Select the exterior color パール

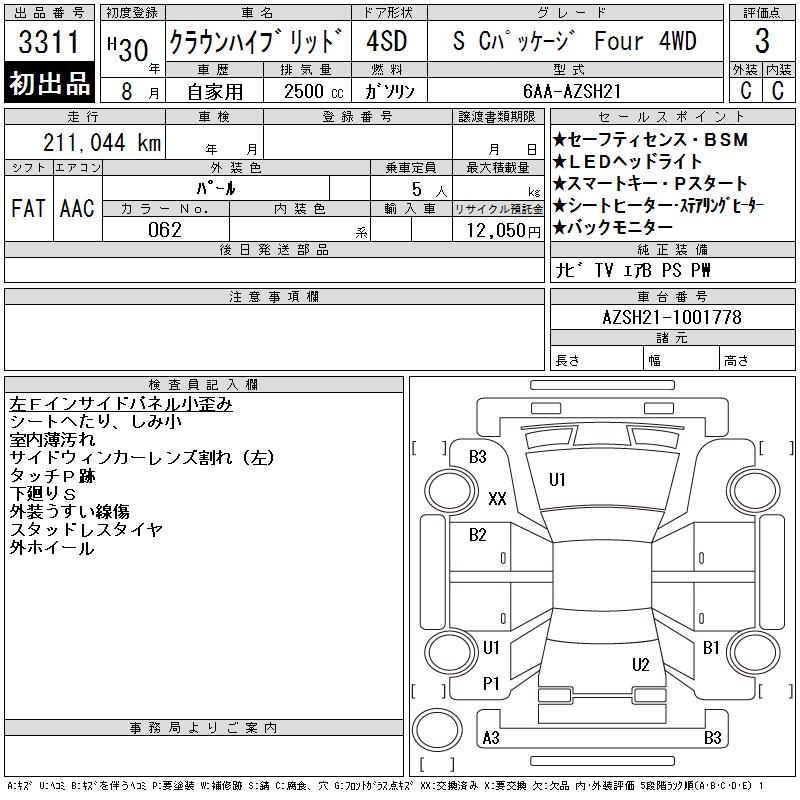[x=216, y=189]
